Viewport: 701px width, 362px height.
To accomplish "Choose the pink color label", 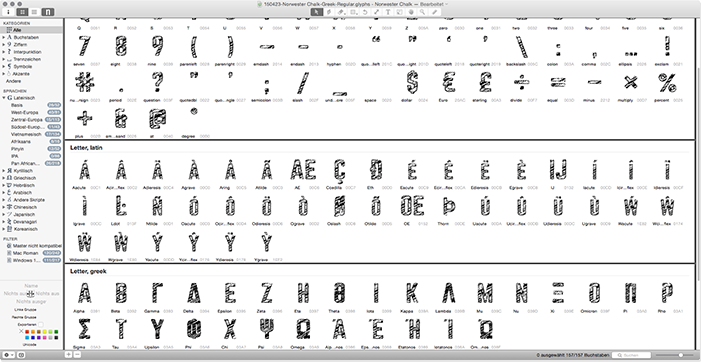I will pos(45,338).
